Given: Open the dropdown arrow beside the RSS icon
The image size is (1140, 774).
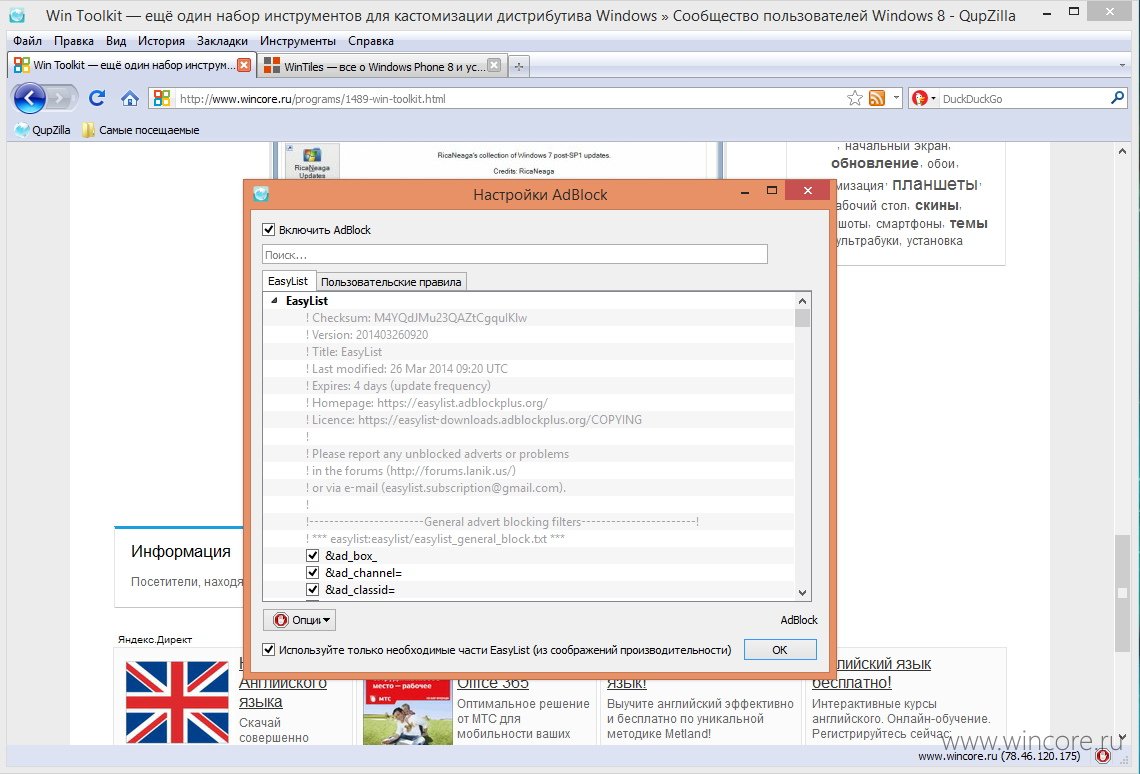Looking at the screenshot, I should click(x=896, y=97).
